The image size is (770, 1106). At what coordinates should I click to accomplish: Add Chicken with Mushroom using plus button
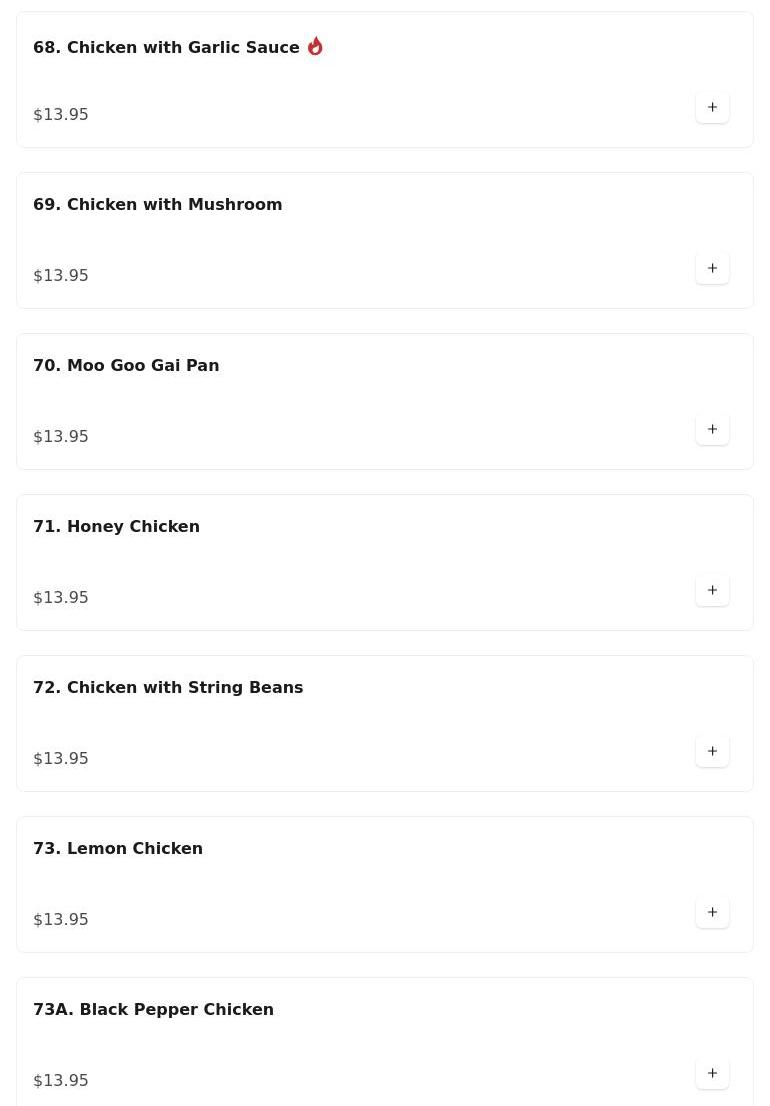click(712, 268)
